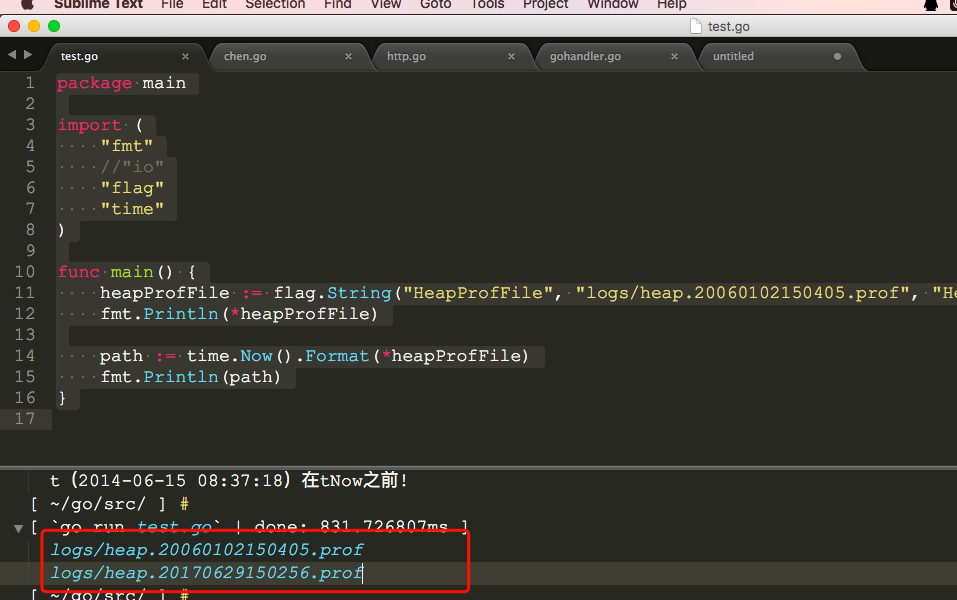
Task: Open the Project menu
Action: click(545, 4)
